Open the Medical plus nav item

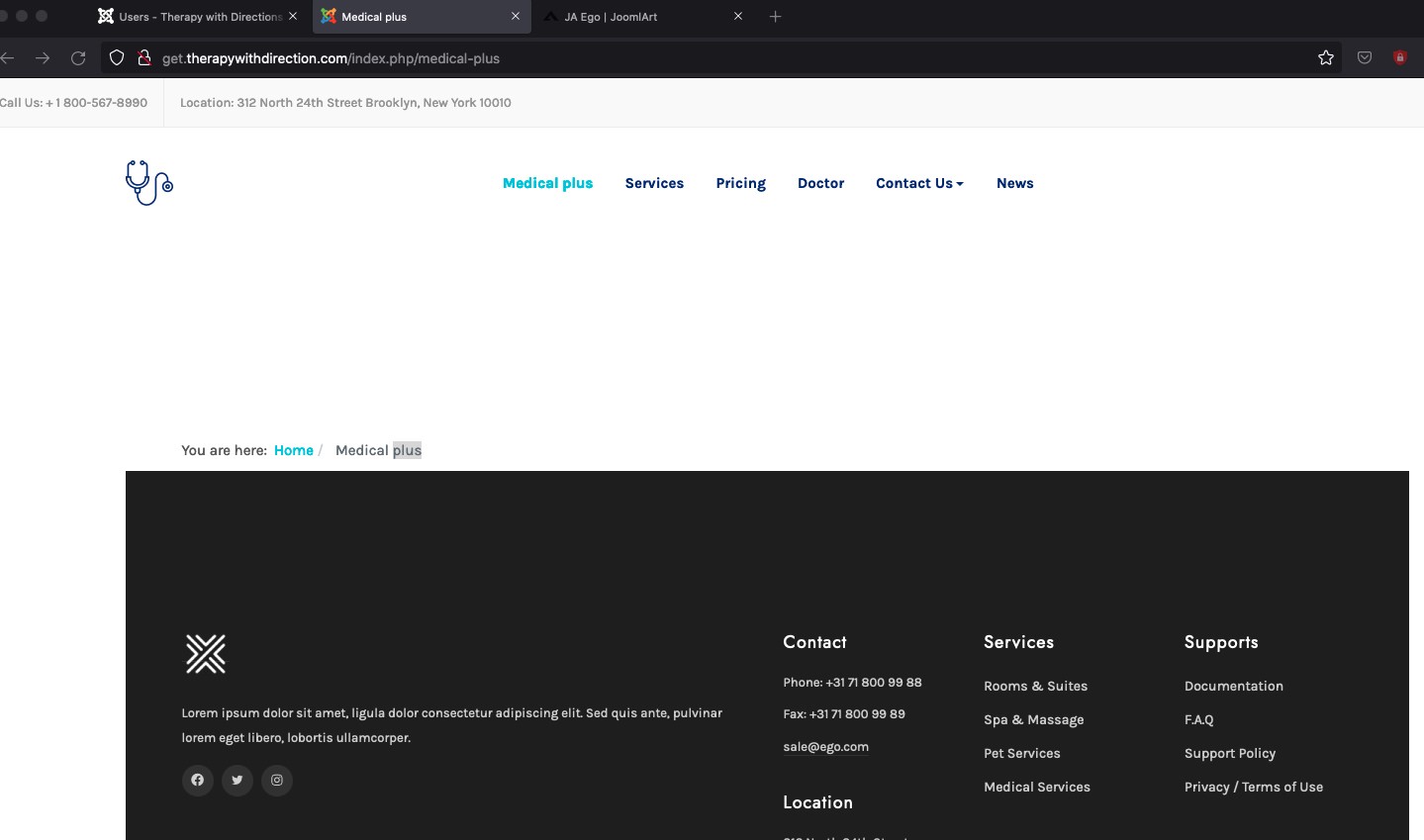coord(548,183)
